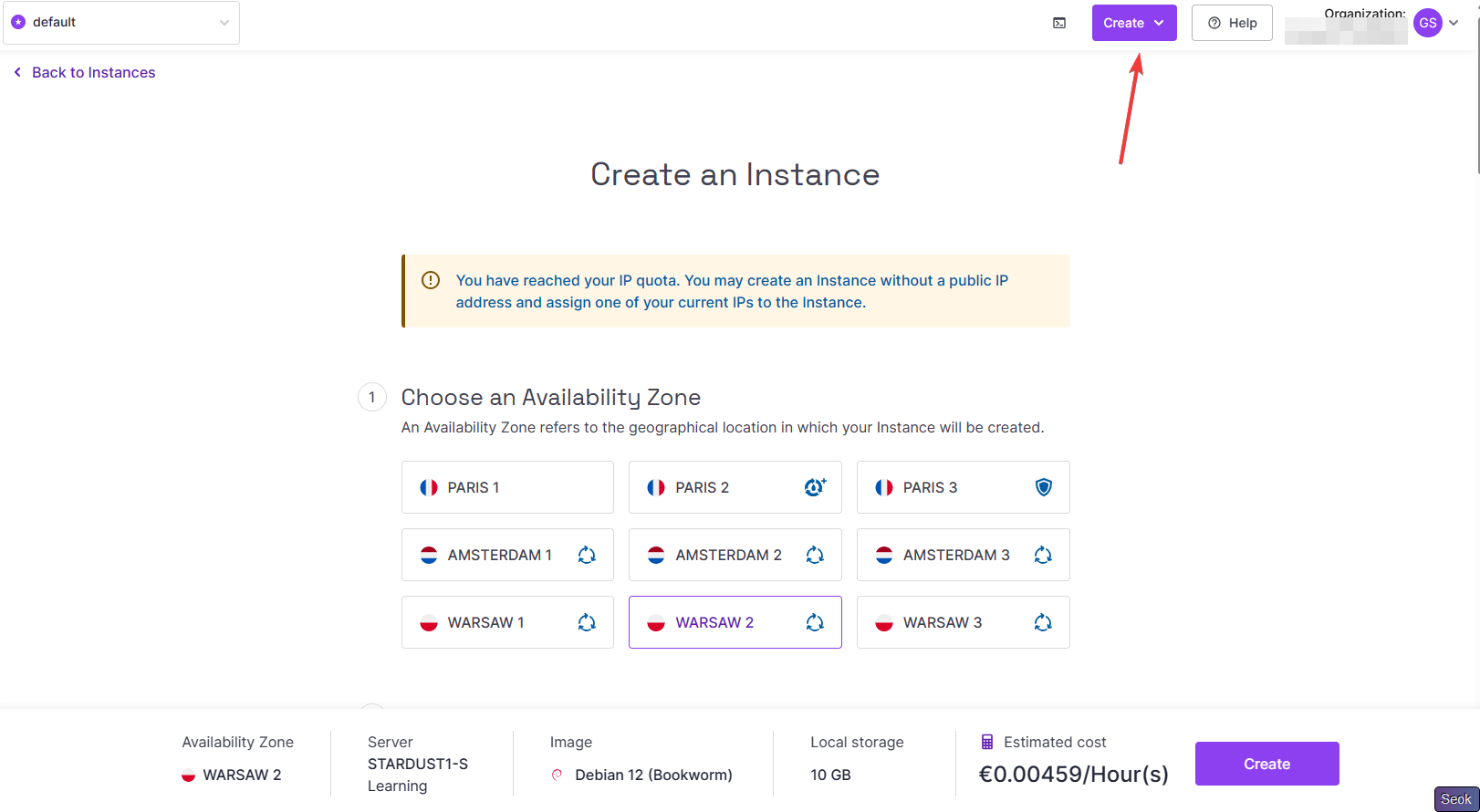Click the bottom Create instance button
This screenshot has height=812, width=1480.
click(1266, 764)
